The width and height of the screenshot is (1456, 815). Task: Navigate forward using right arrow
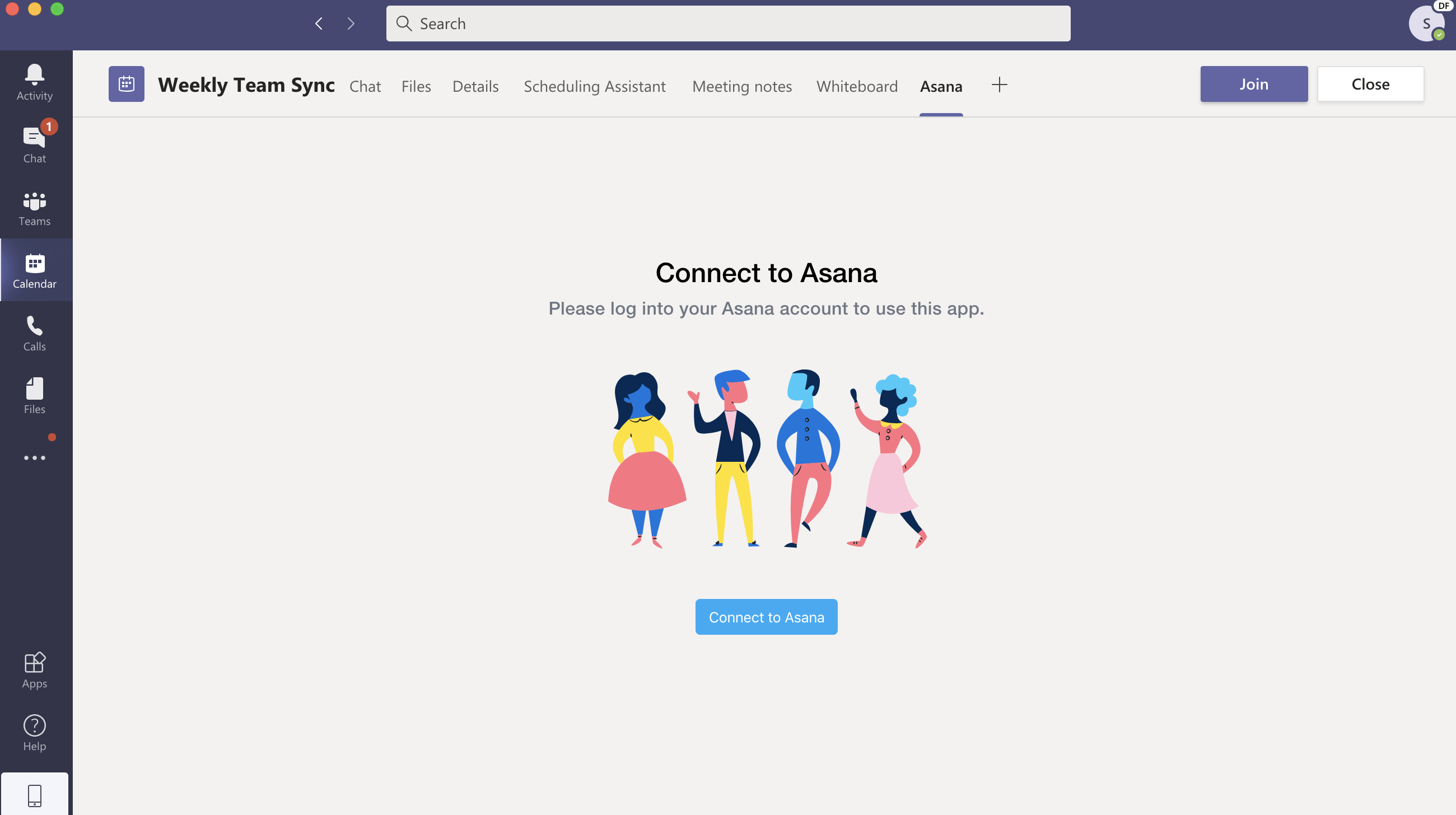[350, 22]
